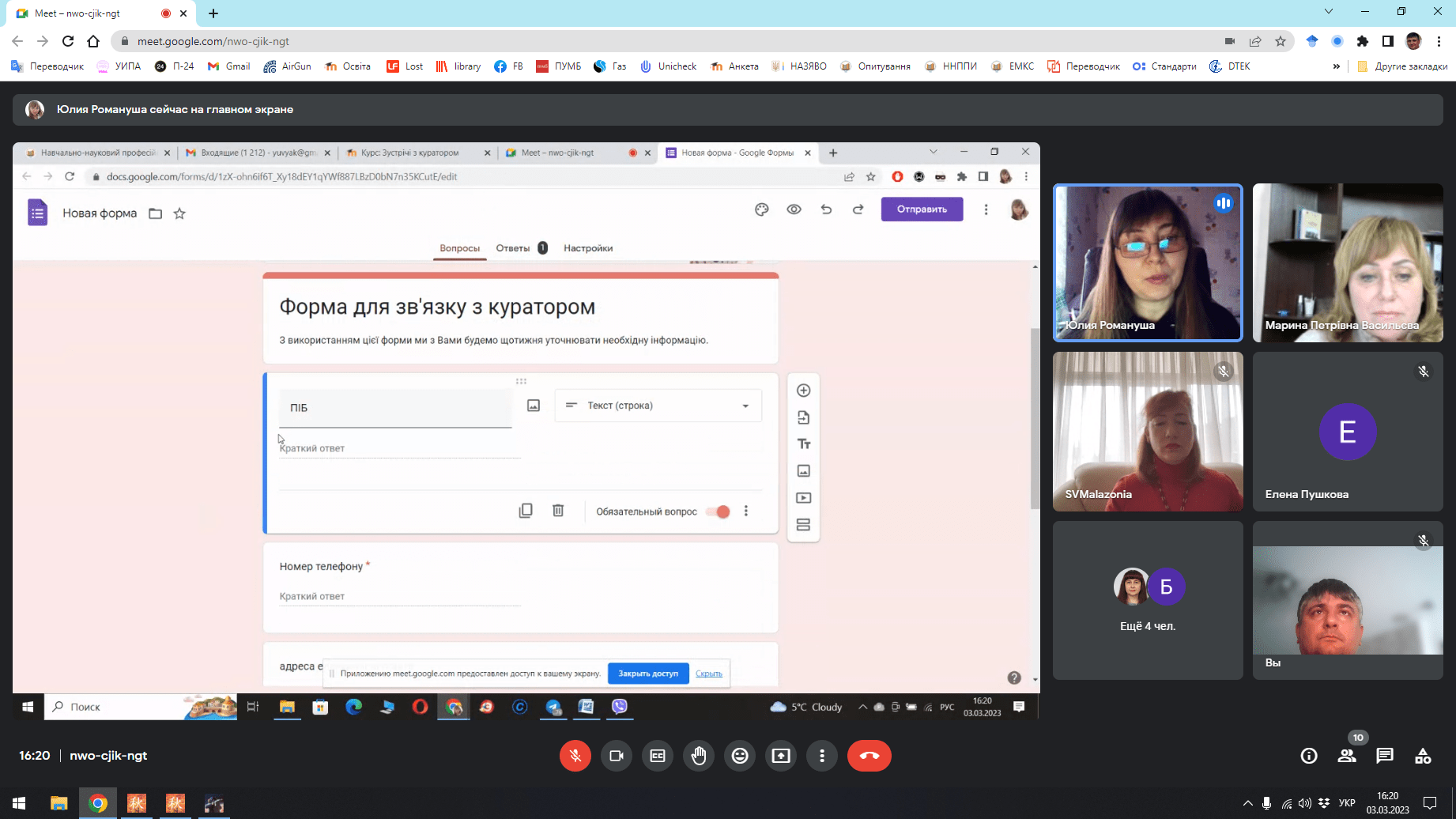Viewport: 1456px width, 819px height.
Task: Click undo arrow in Google Forms
Action: 826,209
